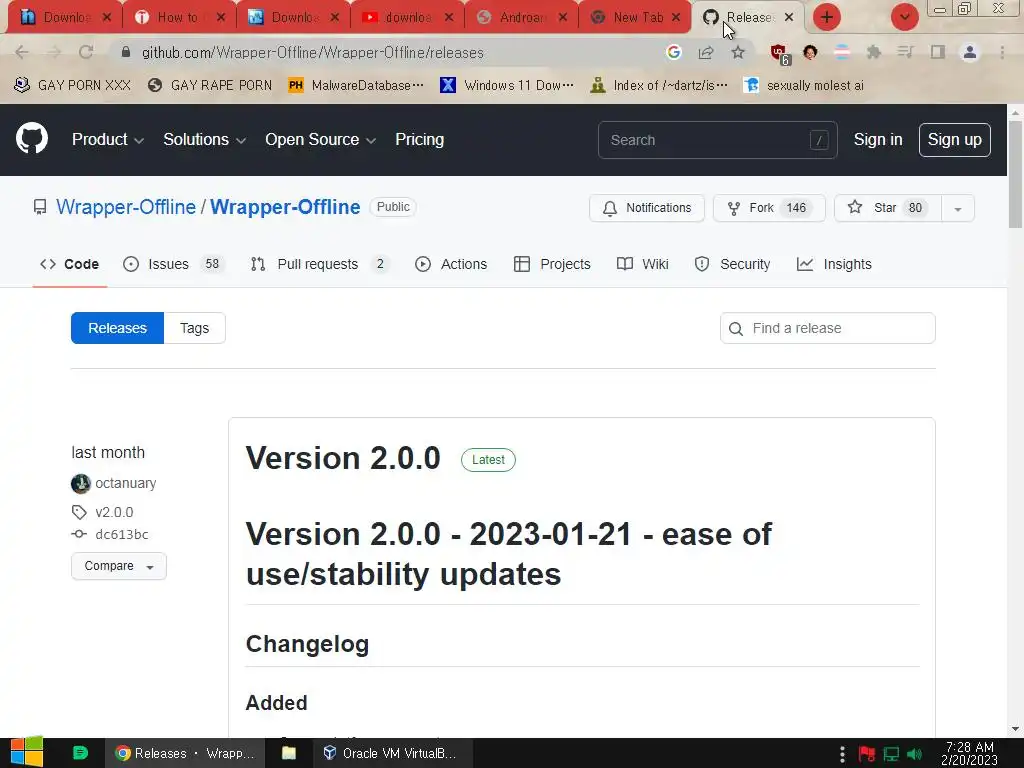Fork the repository with Fork button
This screenshot has height=768, width=1024.
pos(769,208)
